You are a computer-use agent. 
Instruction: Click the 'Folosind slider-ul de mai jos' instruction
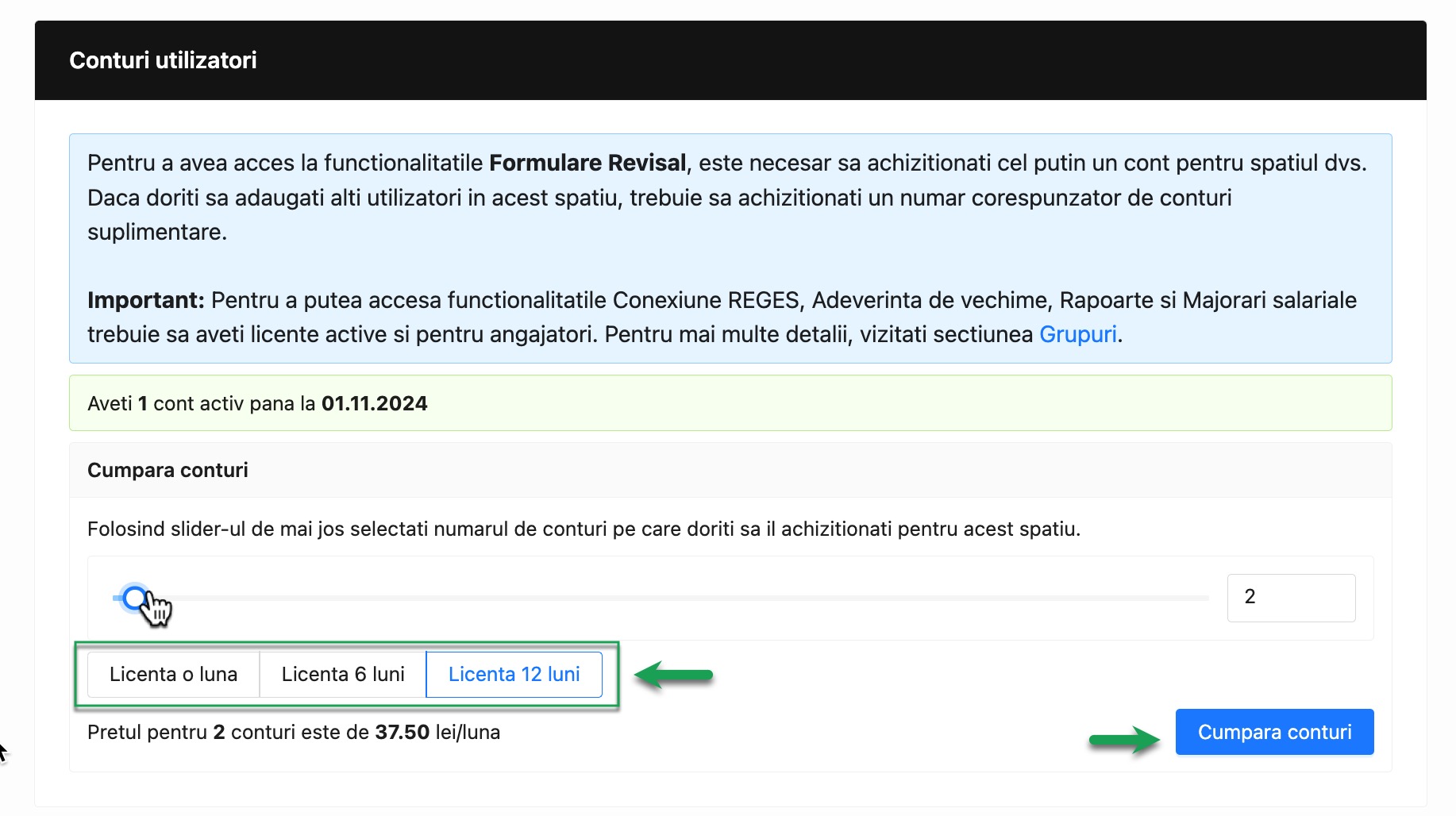point(584,529)
